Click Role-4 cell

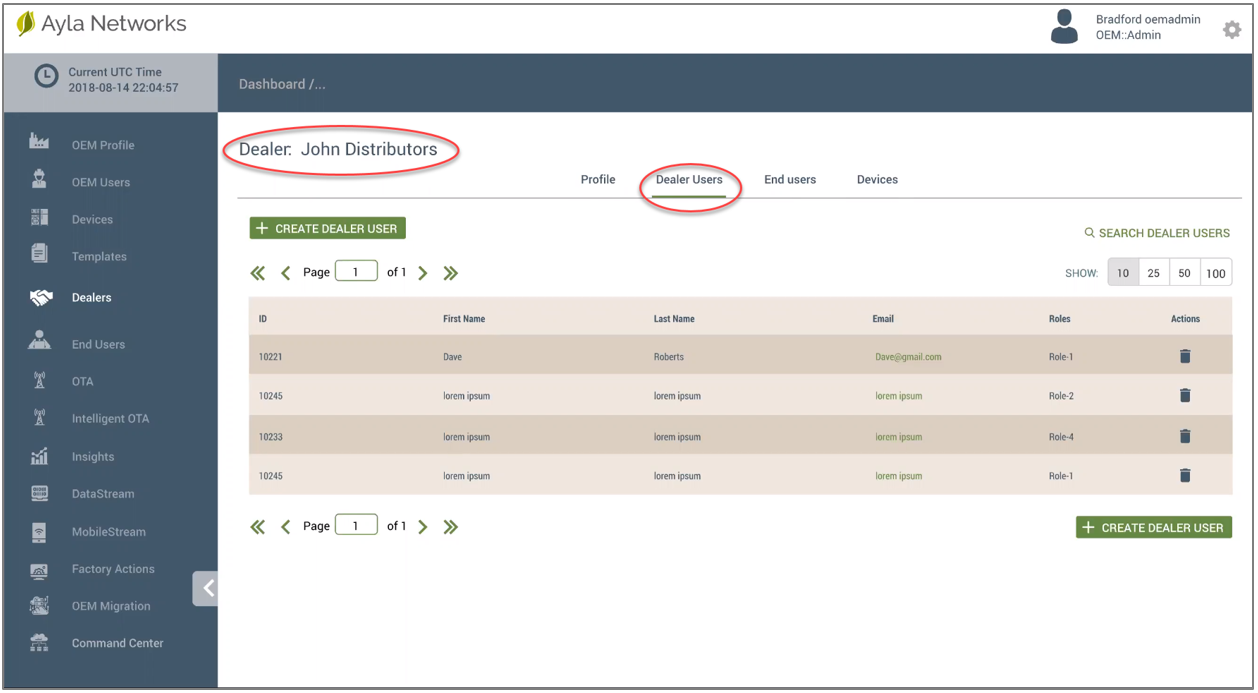1061,437
